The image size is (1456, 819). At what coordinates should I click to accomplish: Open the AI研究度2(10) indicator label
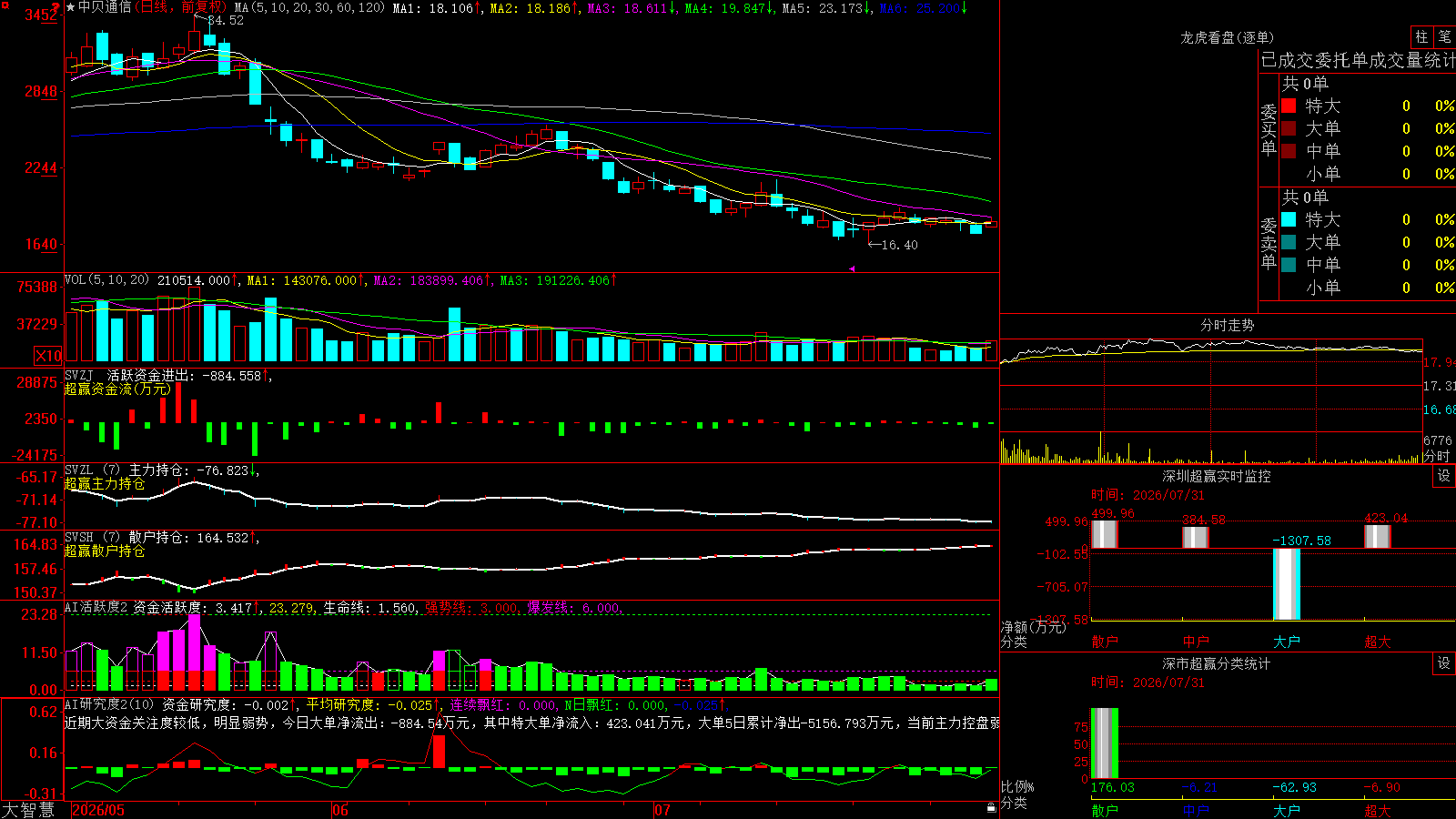[109, 705]
